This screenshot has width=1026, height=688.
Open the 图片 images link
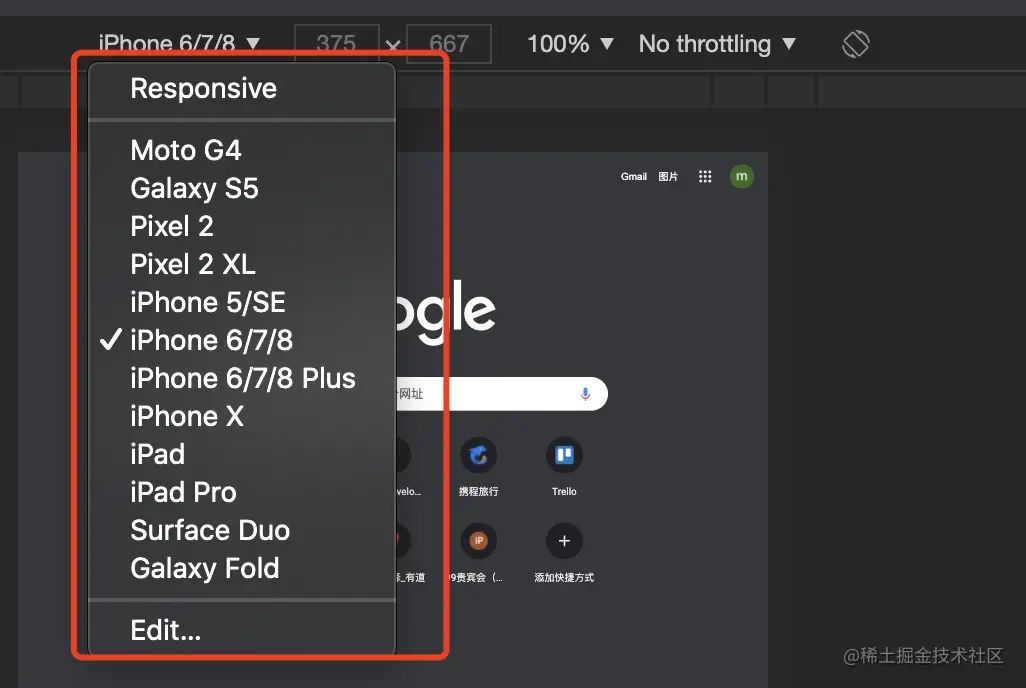point(668,177)
